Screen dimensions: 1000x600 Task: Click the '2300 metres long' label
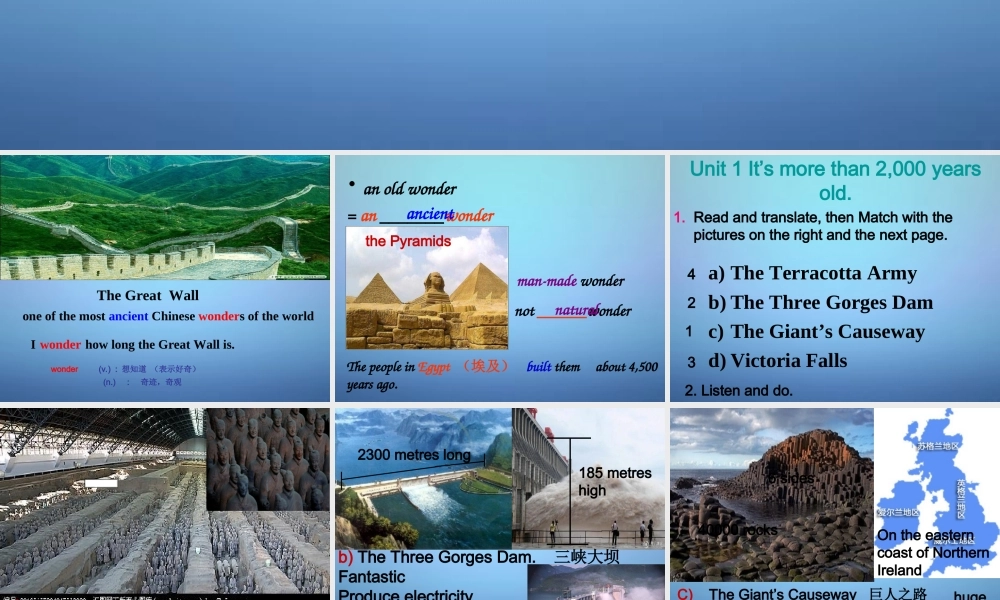[414, 455]
